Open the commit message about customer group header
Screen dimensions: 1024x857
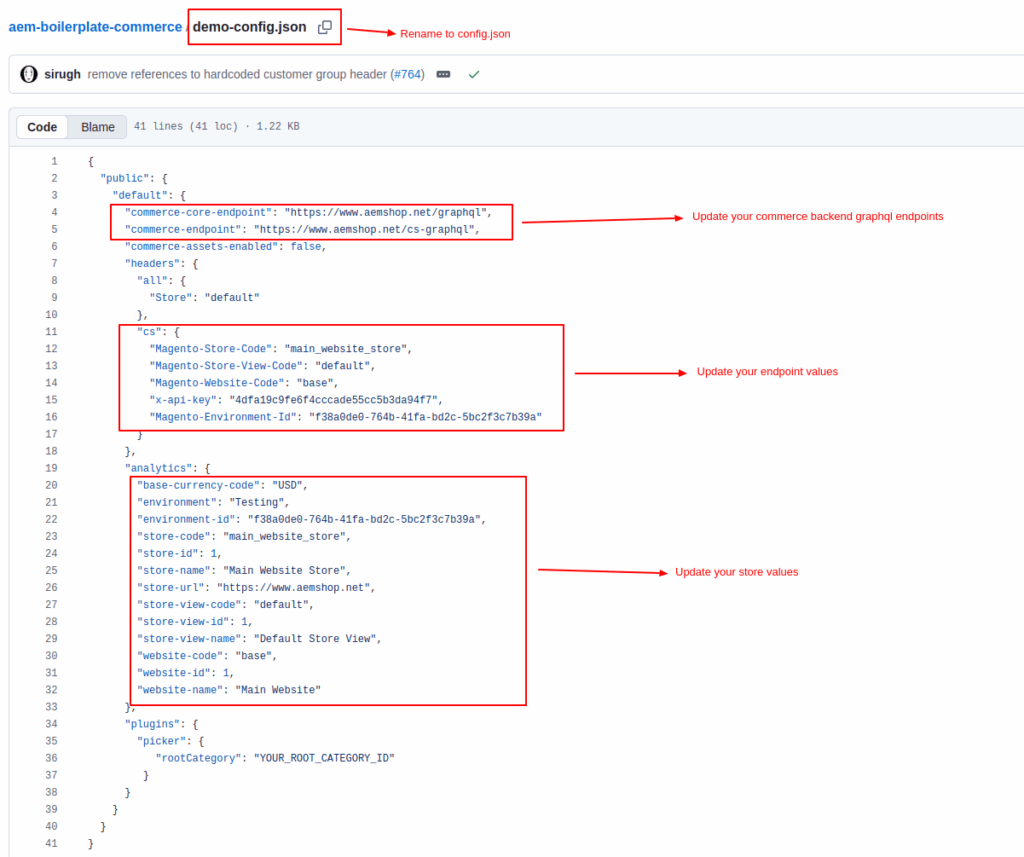pos(237,74)
